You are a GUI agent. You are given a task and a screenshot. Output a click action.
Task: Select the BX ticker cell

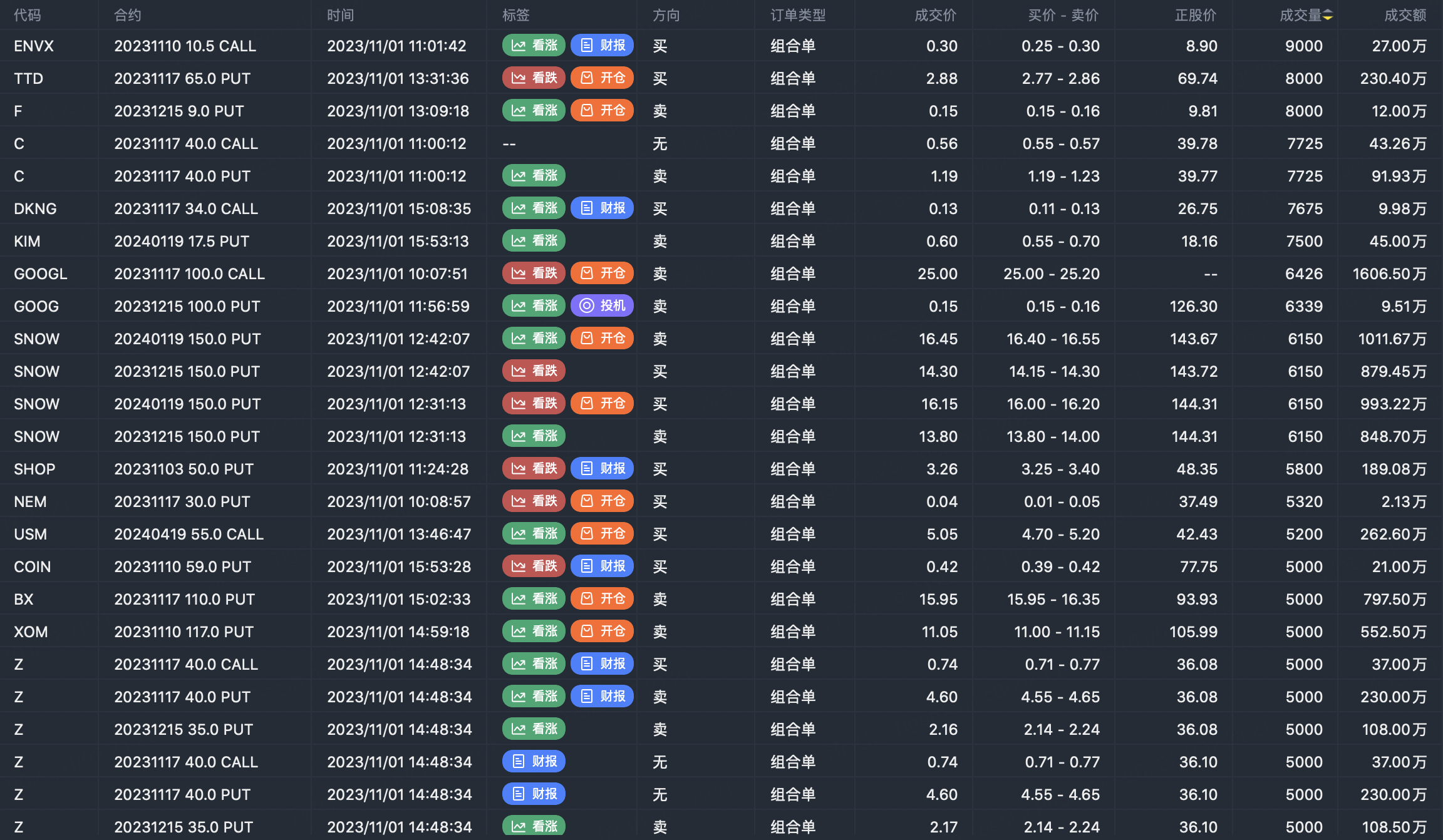coord(24,599)
